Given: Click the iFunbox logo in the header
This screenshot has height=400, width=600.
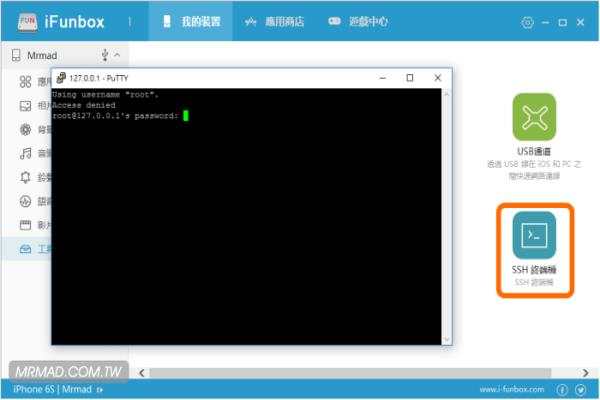Looking at the screenshot, I should point(61,22).
